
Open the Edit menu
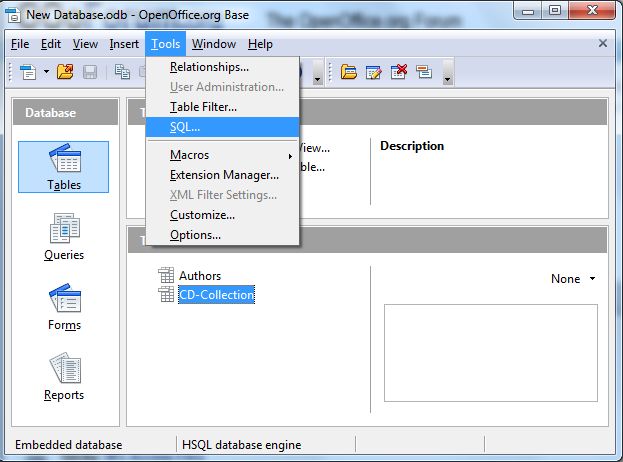[x=51, y=44]
